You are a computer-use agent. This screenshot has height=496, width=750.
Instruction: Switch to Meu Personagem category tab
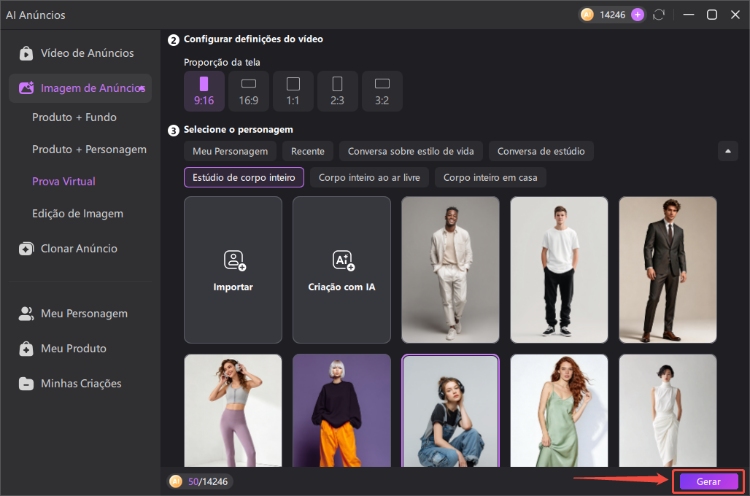tap(230, 151)
